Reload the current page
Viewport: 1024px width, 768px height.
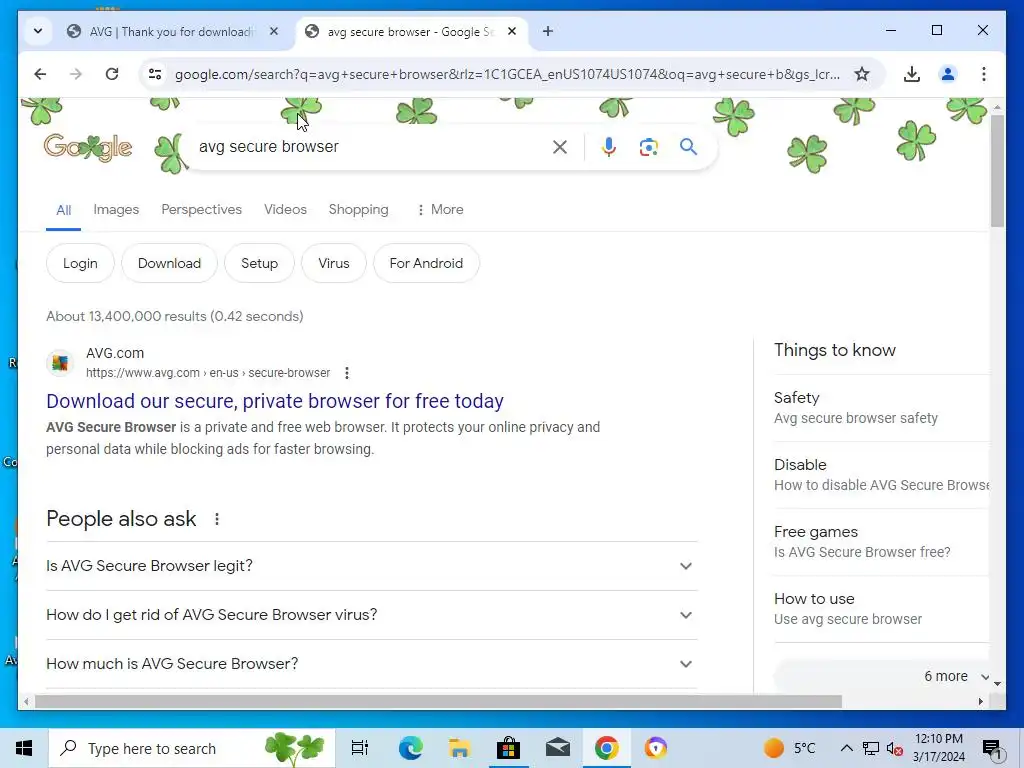pyautogui.click(x=112, y=74)
